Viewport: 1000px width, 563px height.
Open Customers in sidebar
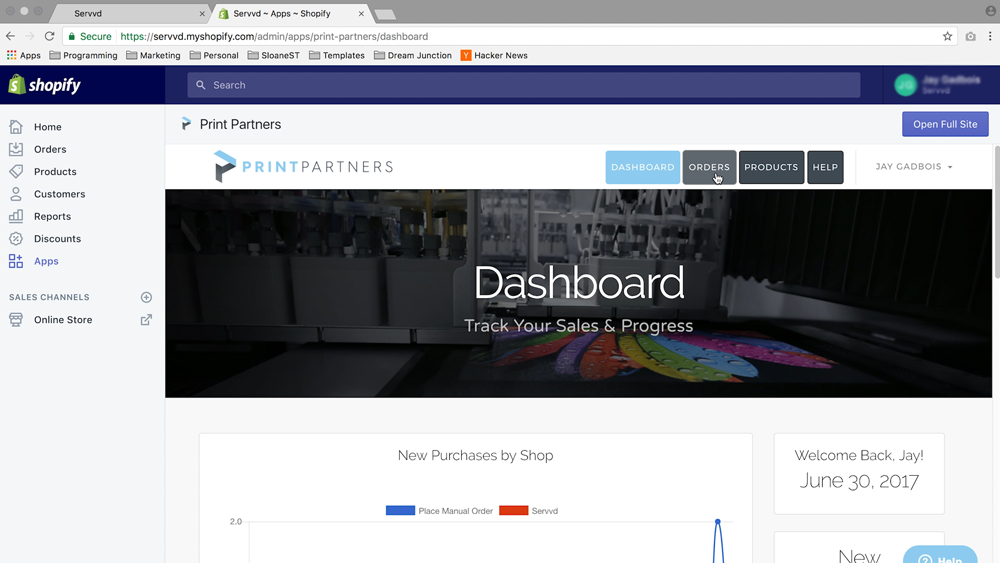[x=59, y=194]
